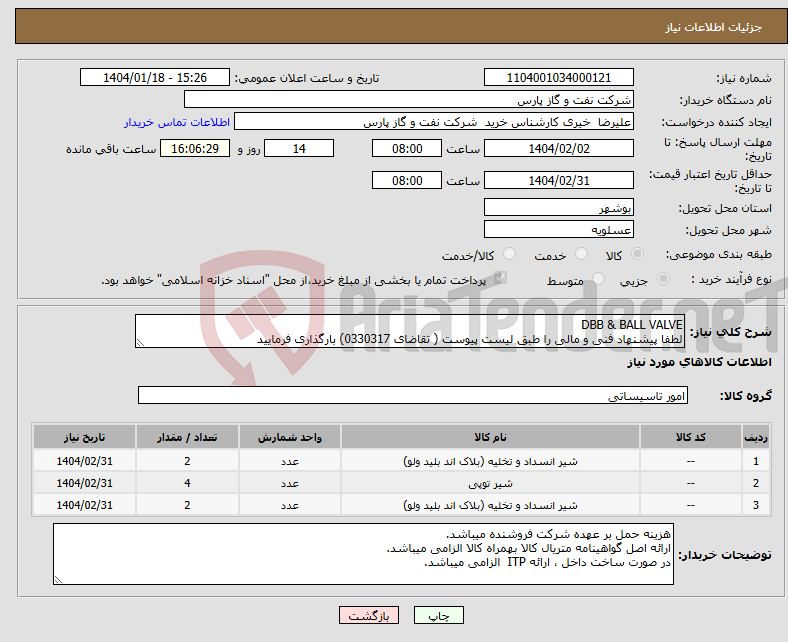Open the اطلاعات تماس خریدار link
This screenshot has height=642, width=788.
point(177,122)
